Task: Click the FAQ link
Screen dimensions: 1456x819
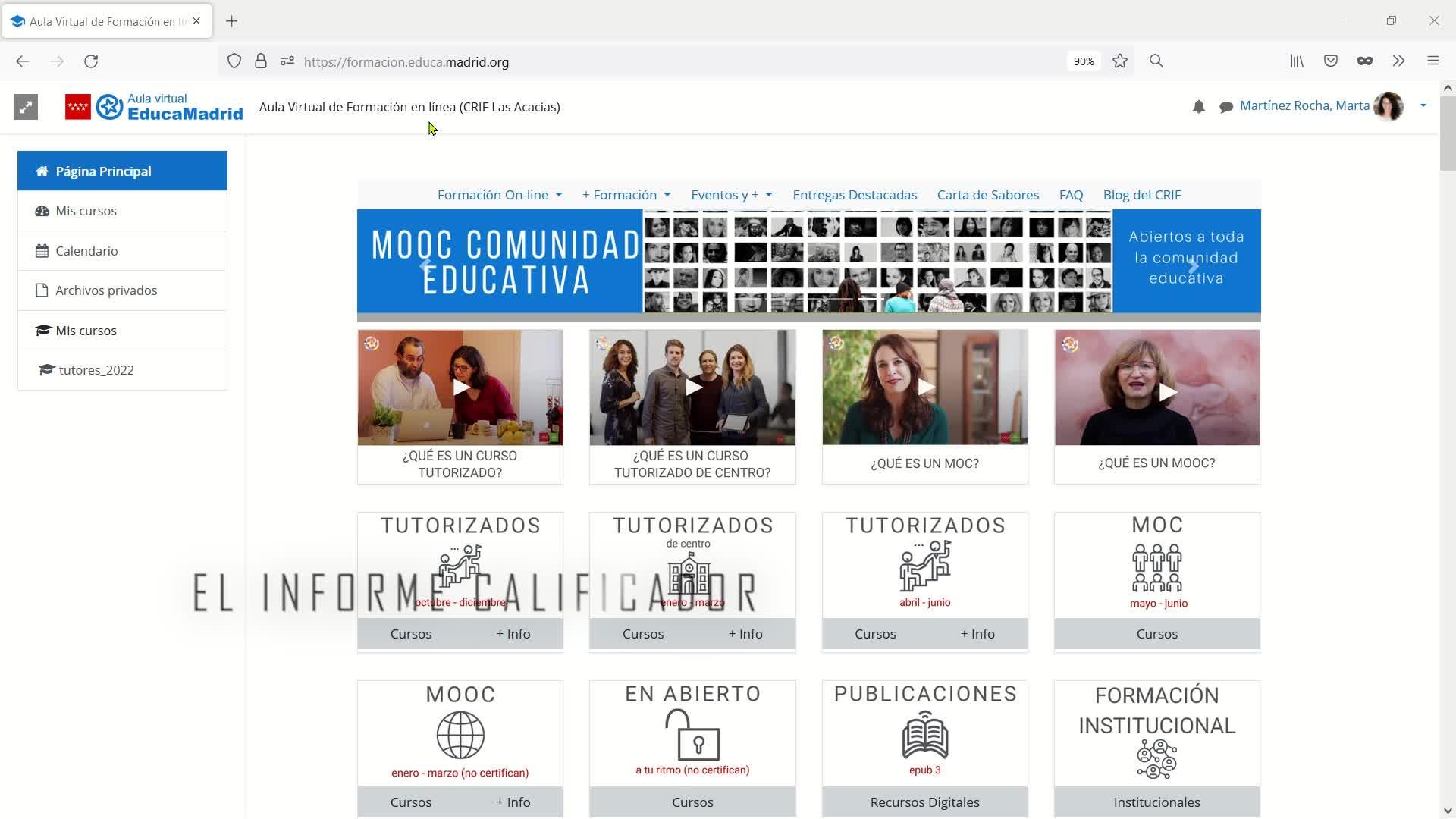Action: click(1071, 195)
